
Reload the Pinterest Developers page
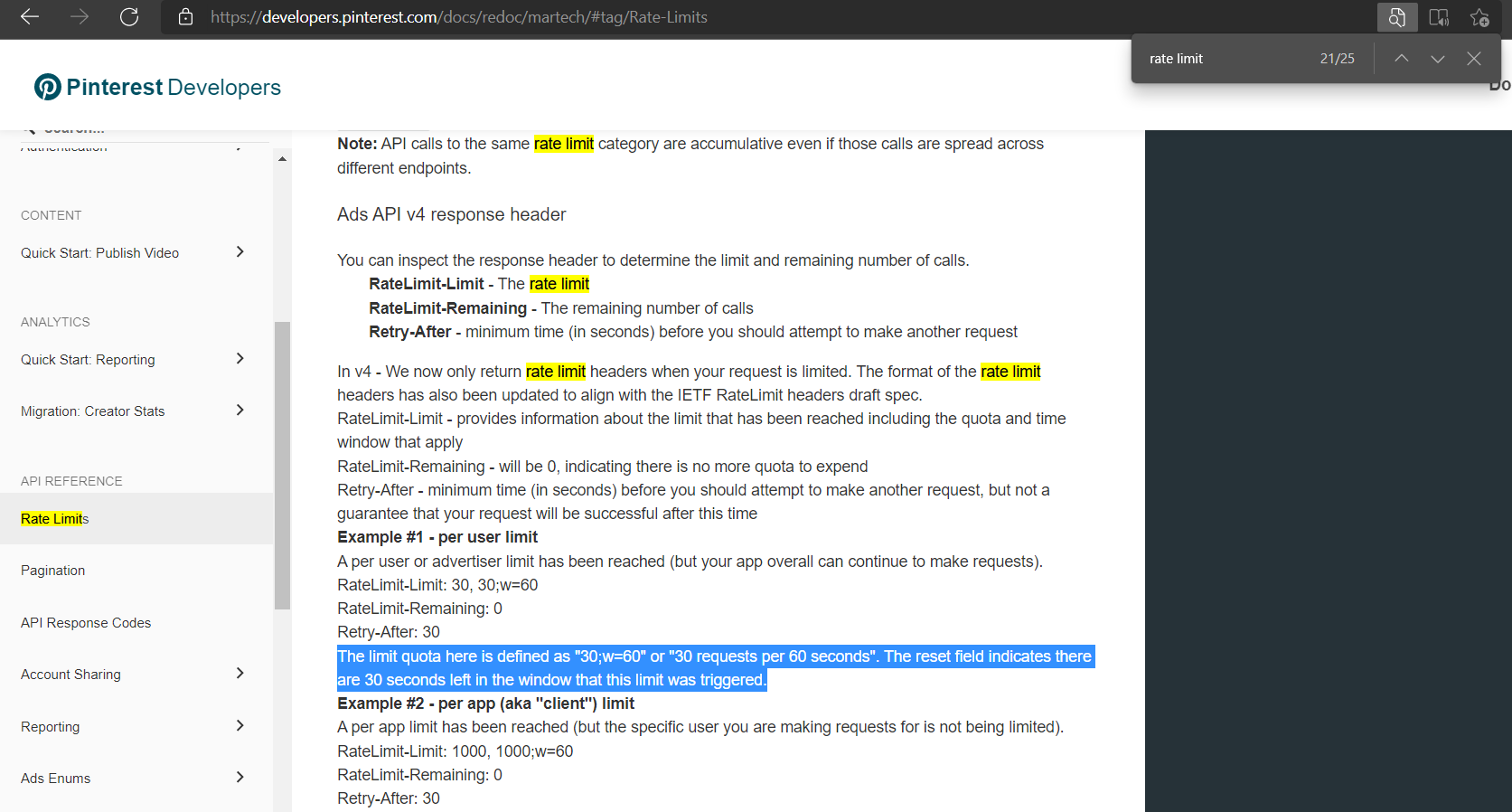[129, 17]
